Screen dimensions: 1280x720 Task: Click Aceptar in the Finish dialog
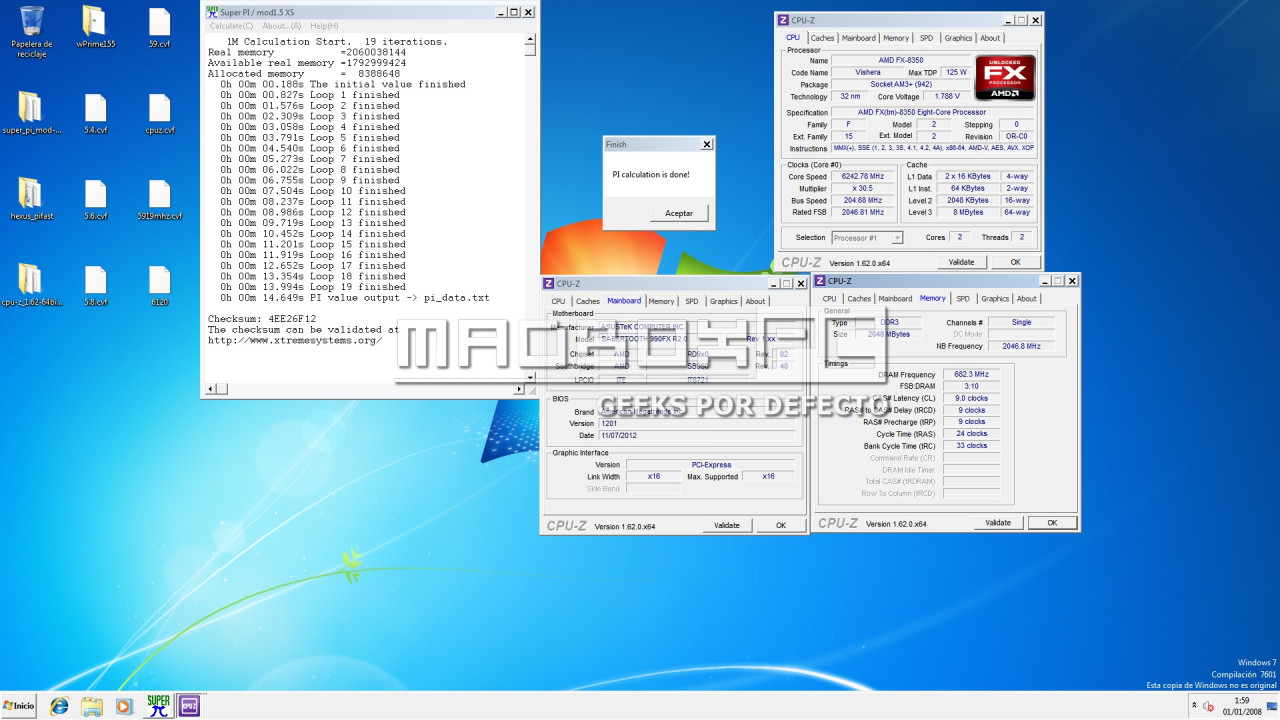[x=679, y=213]
